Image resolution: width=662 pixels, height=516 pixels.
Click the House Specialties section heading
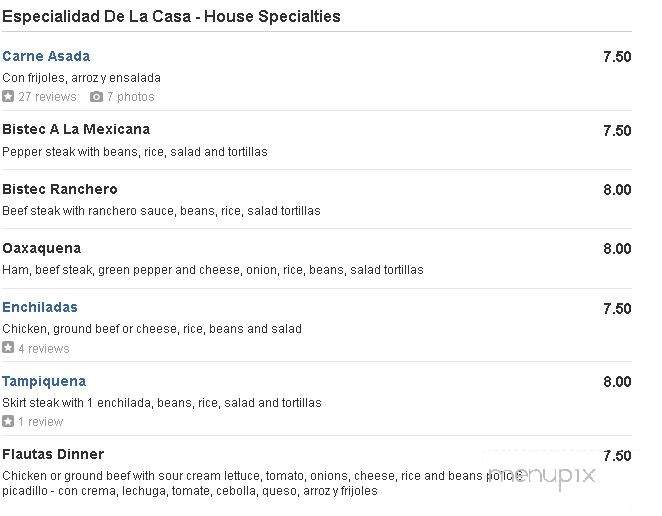171,16
